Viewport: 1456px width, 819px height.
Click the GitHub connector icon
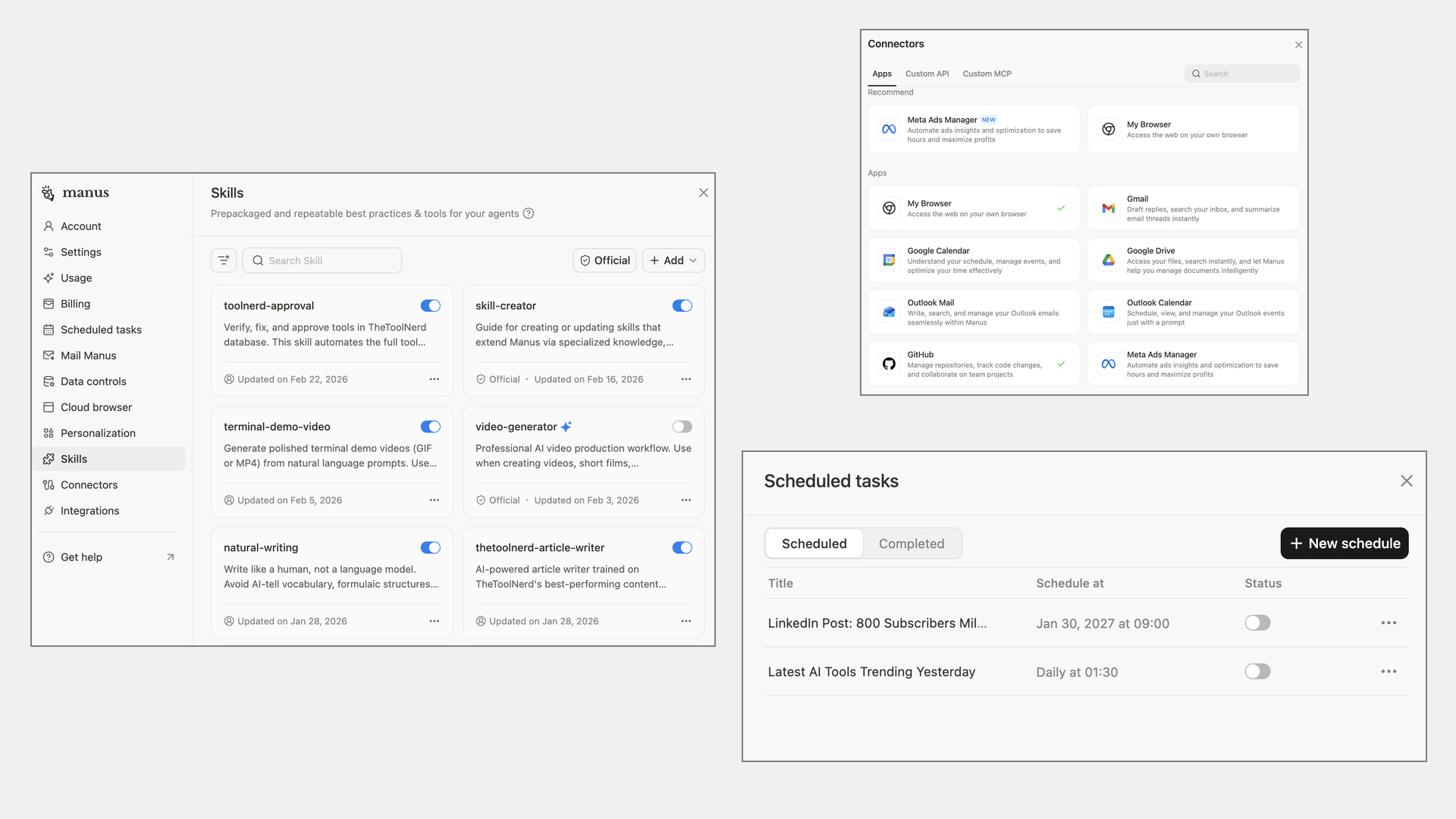(889, 364)
